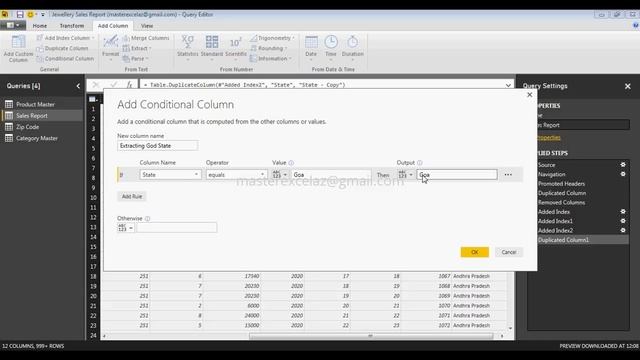The height and width of the screenshot is (360, 640).
Task: Click the Add Rule button
Action: tap(132, 196)
